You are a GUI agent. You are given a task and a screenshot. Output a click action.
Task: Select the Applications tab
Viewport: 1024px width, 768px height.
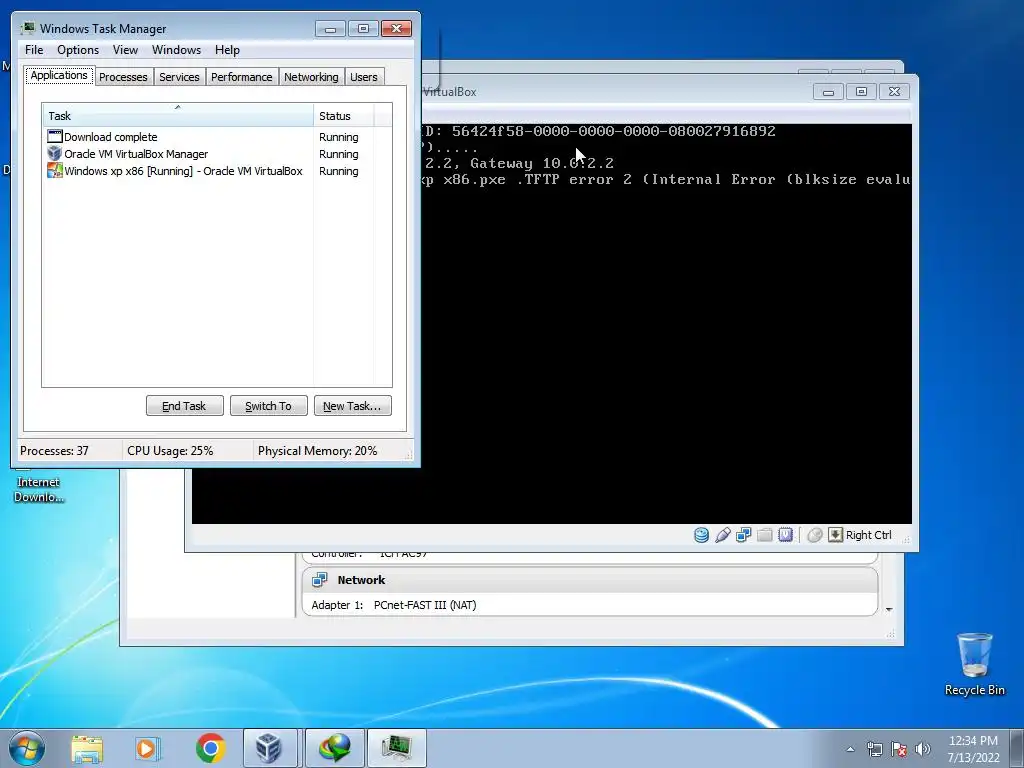59,75
